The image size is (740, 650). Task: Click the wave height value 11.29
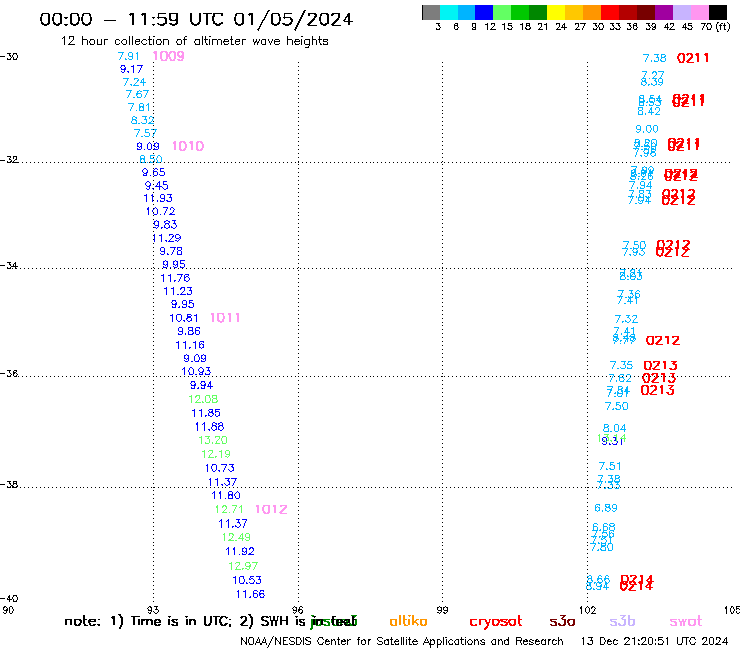[x=167, y=238]
